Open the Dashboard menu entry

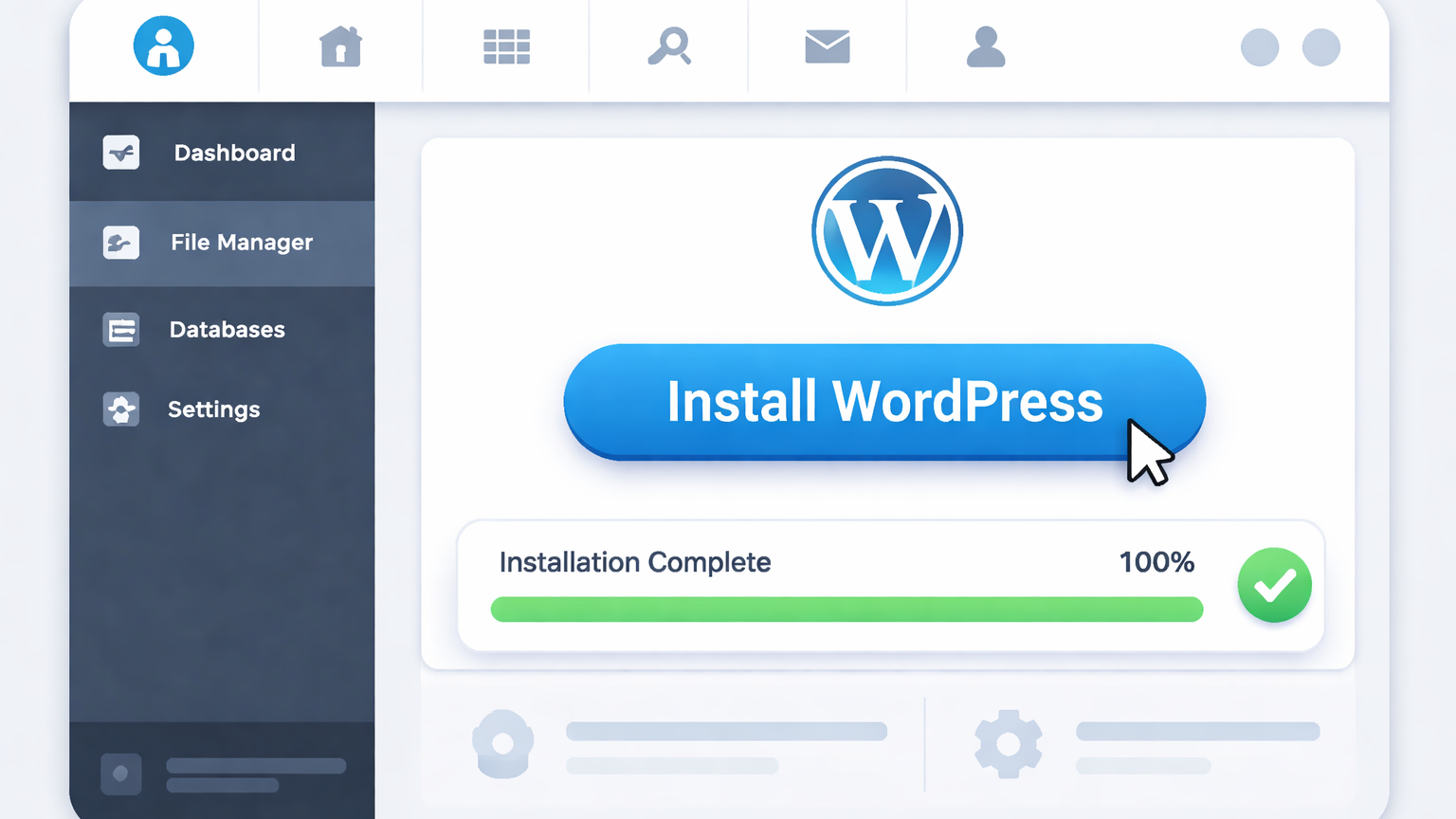point(234,153)
